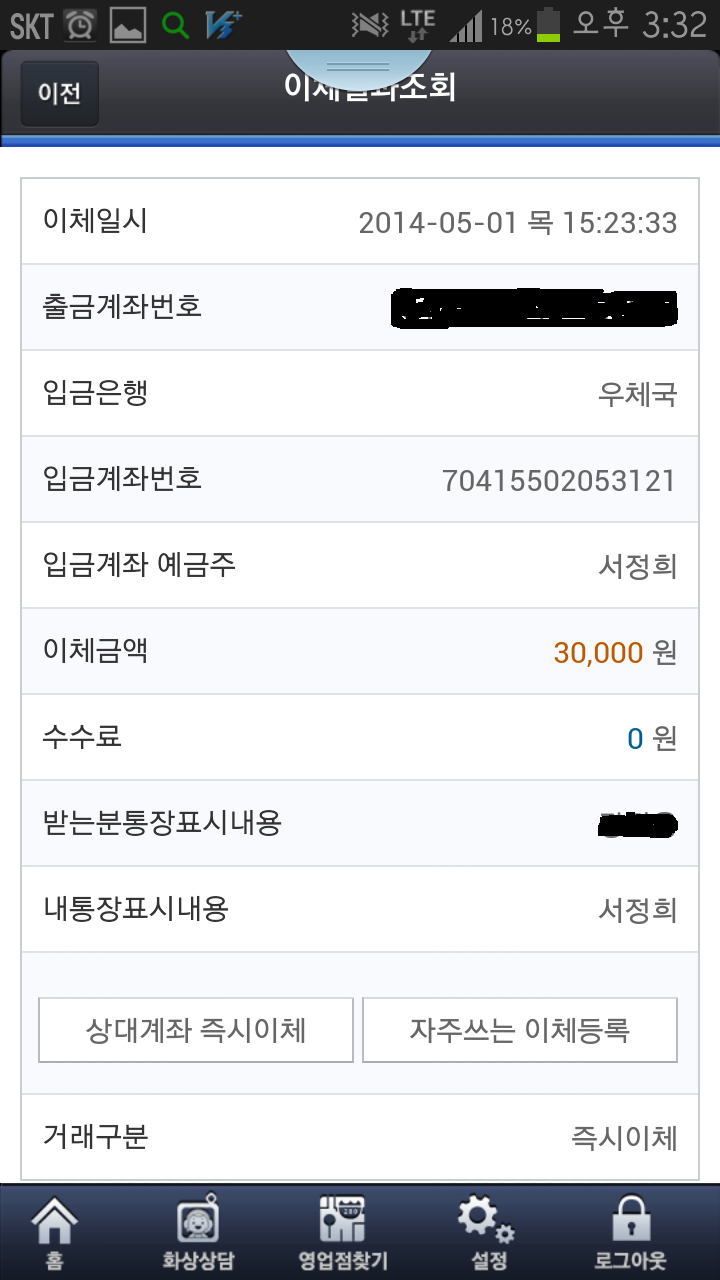Image resolution: width=720 pixels, height=1280 pixels.
Task: Tap the deposit account number 70415502053121
Action: (x=559, y=481)
